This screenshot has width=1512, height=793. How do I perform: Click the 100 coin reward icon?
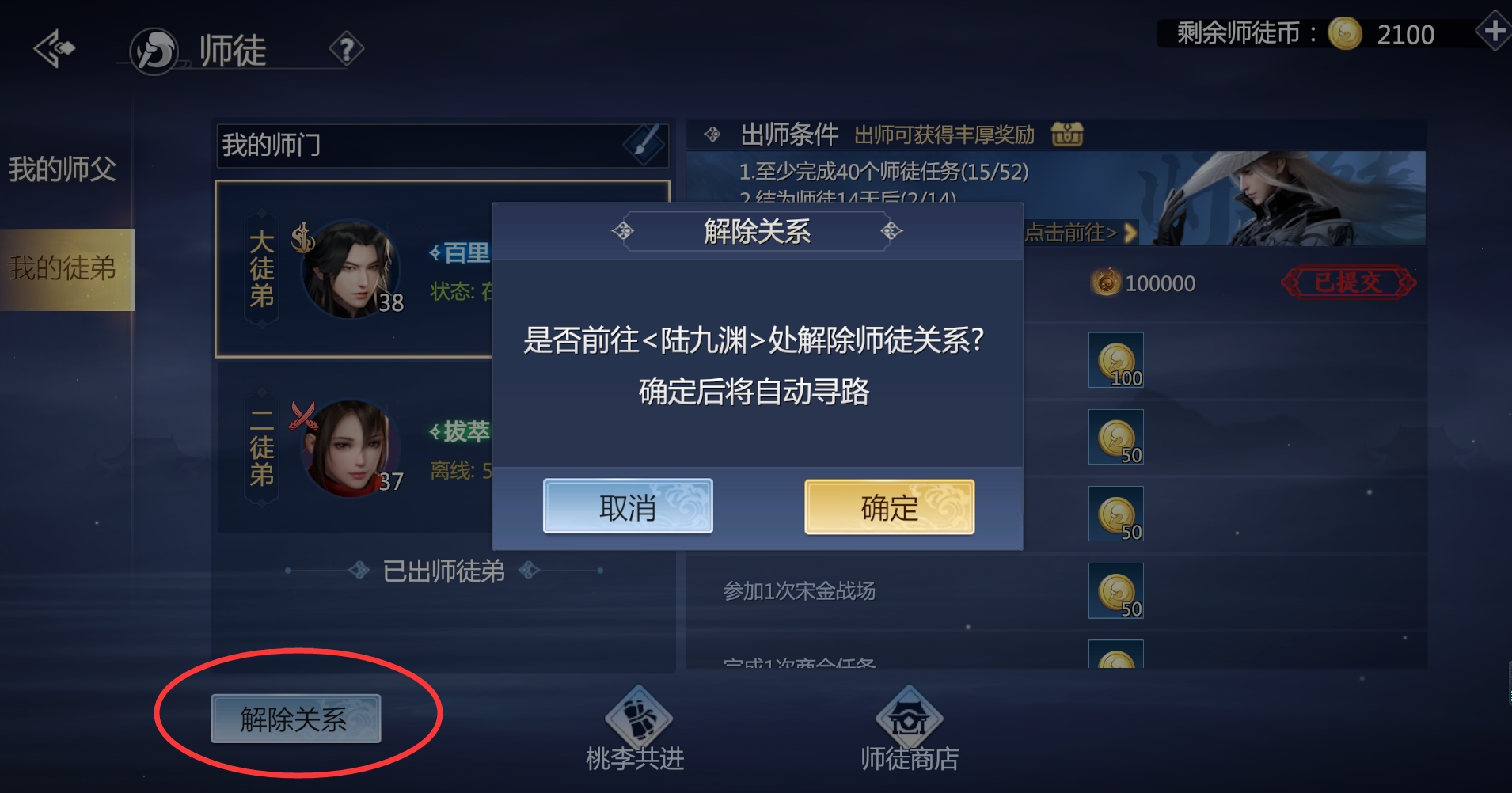pos(1116,360)
